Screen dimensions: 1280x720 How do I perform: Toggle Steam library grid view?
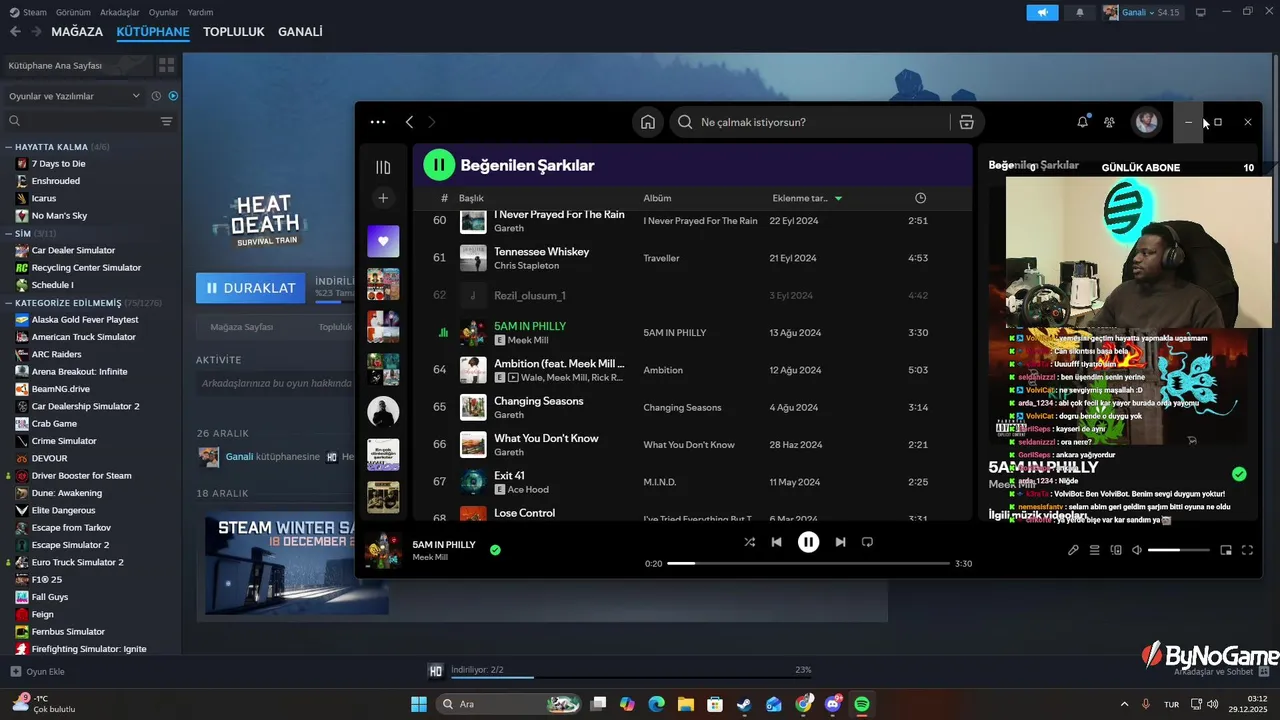click(166, 65)
